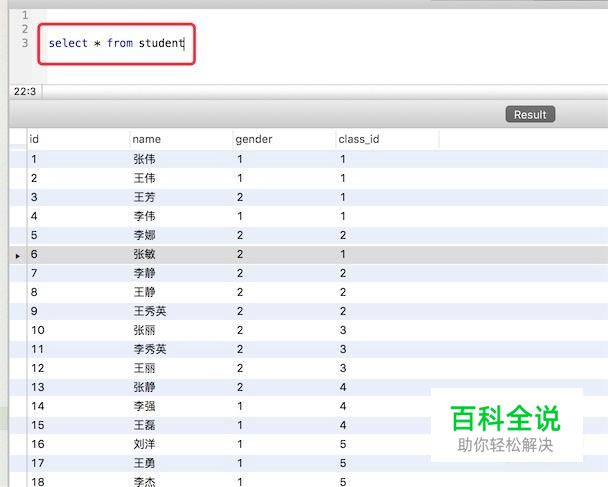Click the gender value in the 王芳 row
The width and height of the screenshot is (608, 487).
[x=240, y=197]
